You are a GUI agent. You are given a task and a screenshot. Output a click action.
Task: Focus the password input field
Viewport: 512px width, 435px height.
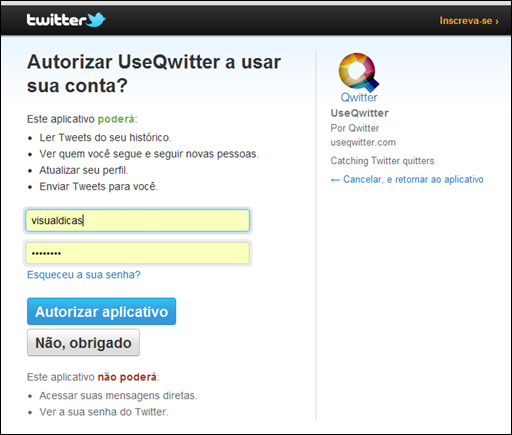click(137, 253)
